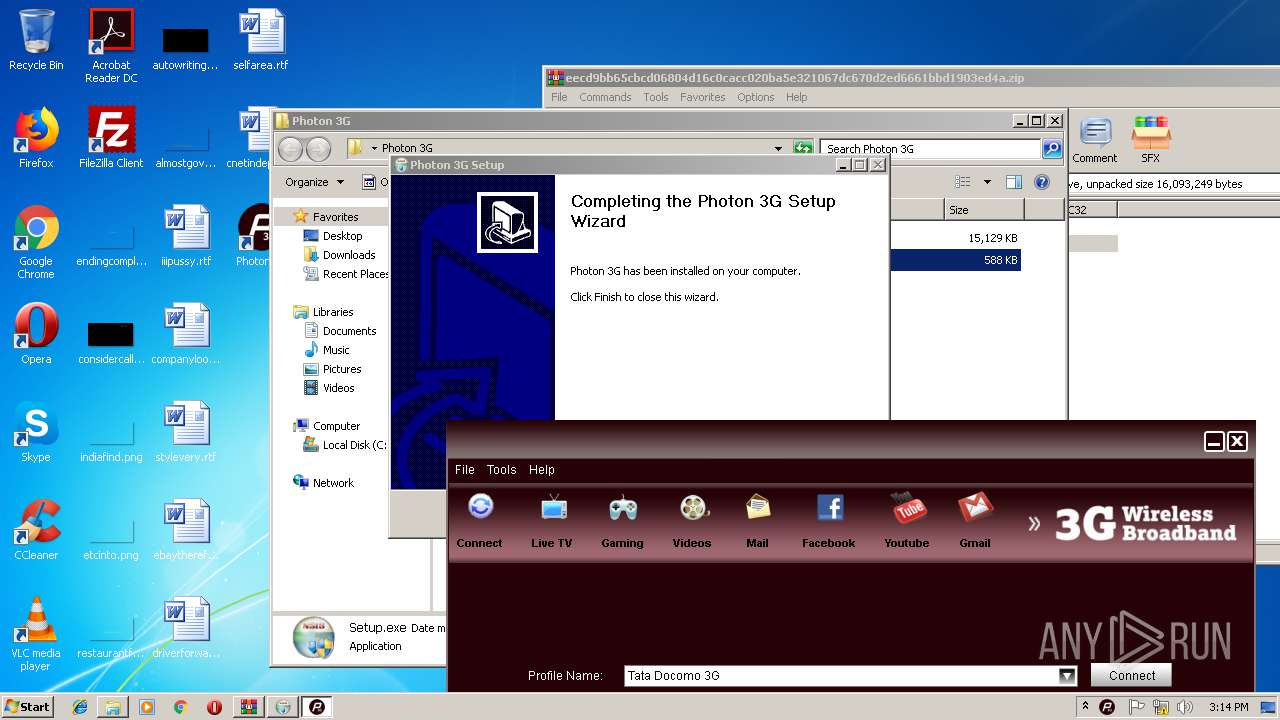Viewport: 1280px width, 720px height.
Task: Launch Gaming controller icon
Action: [x=623, y=507]
